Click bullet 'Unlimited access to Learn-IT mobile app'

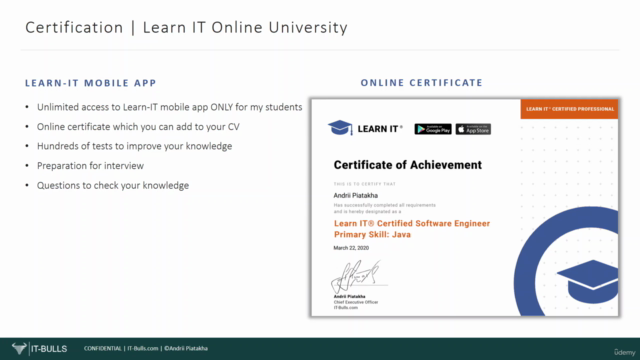tap(169, 107)
